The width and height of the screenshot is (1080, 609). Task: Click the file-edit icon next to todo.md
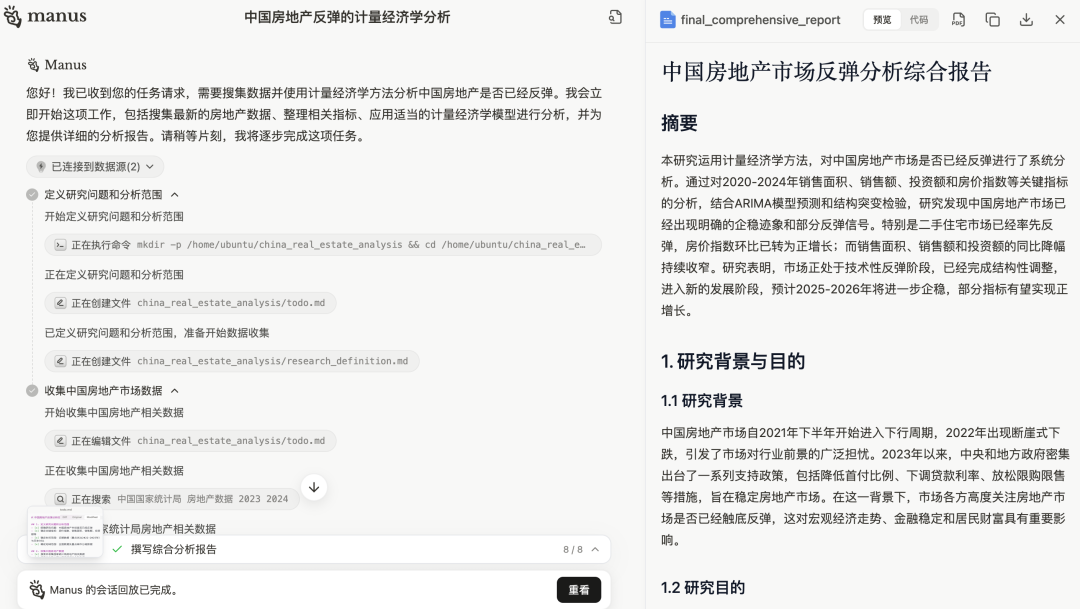coord(59,440)
